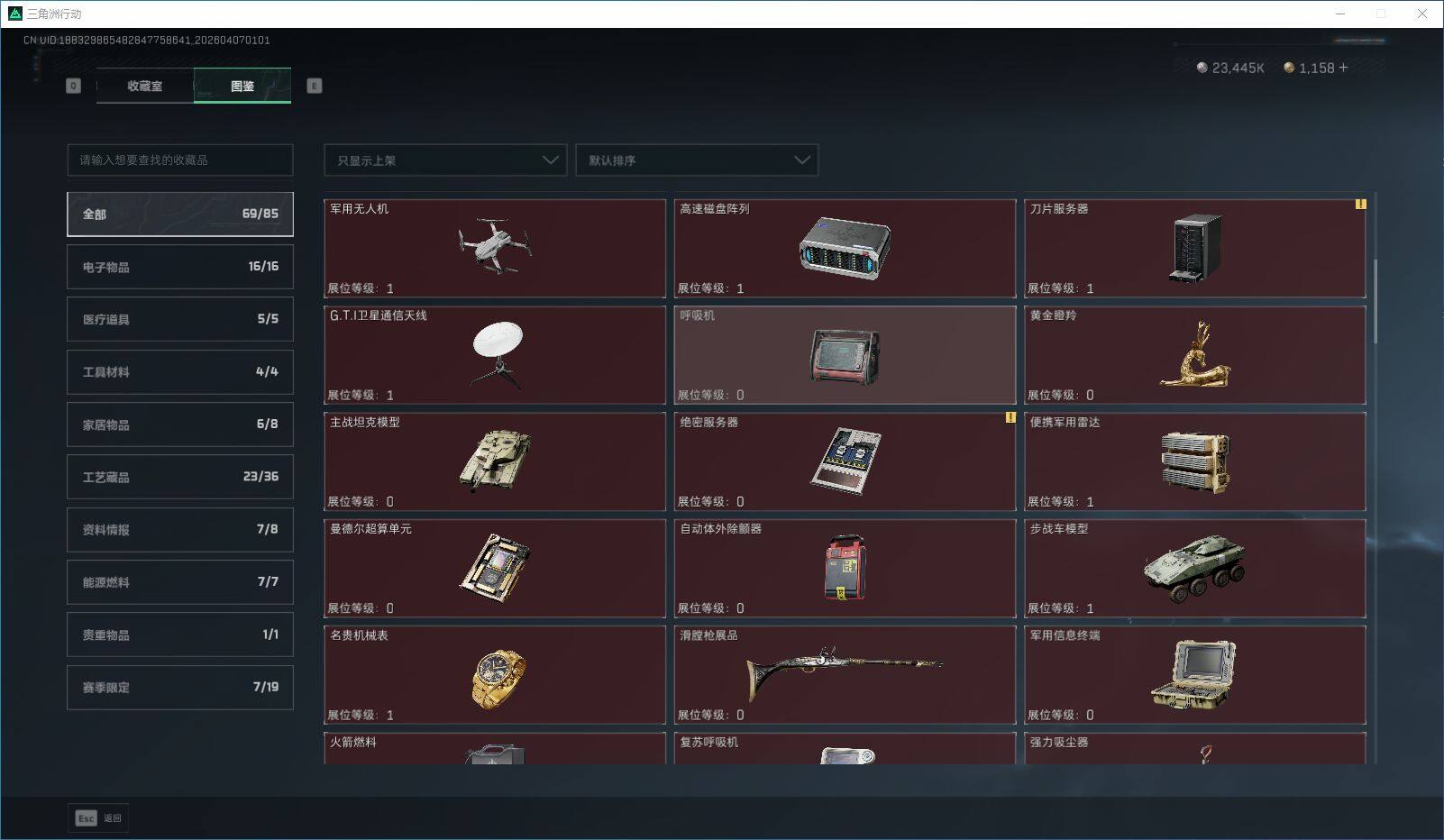Click the 三角洲行动 app icon in title bar
This screenshot has height=840, width=1444.
tap(14, 14)
